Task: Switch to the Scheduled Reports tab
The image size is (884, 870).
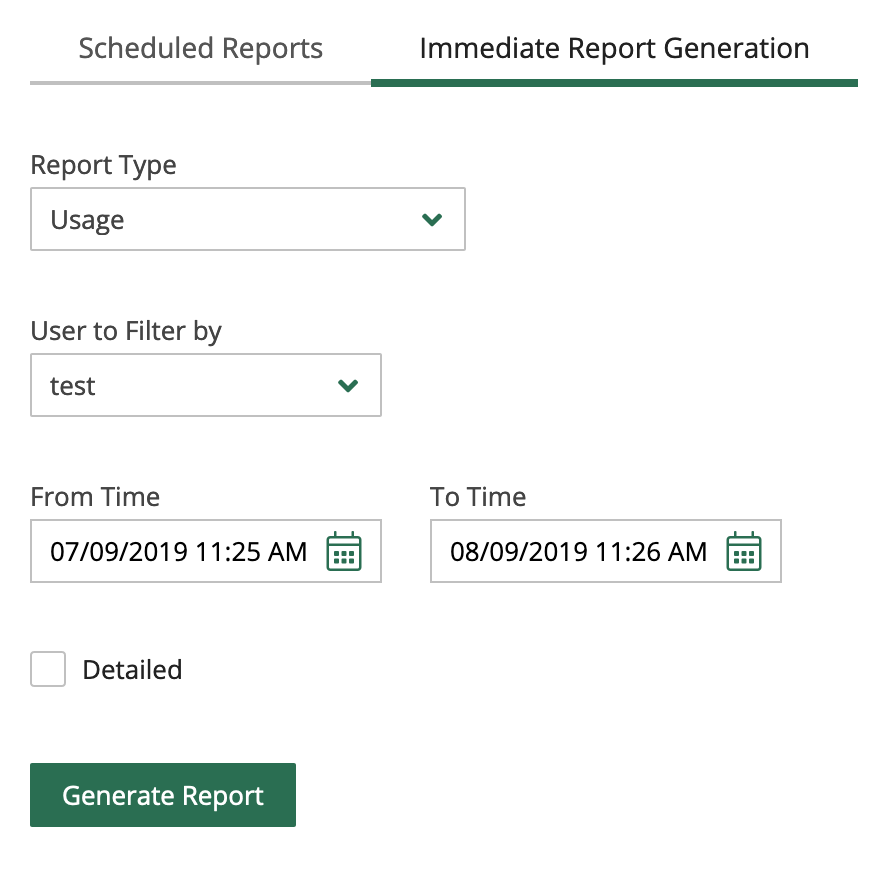Action: click(200, 48)
